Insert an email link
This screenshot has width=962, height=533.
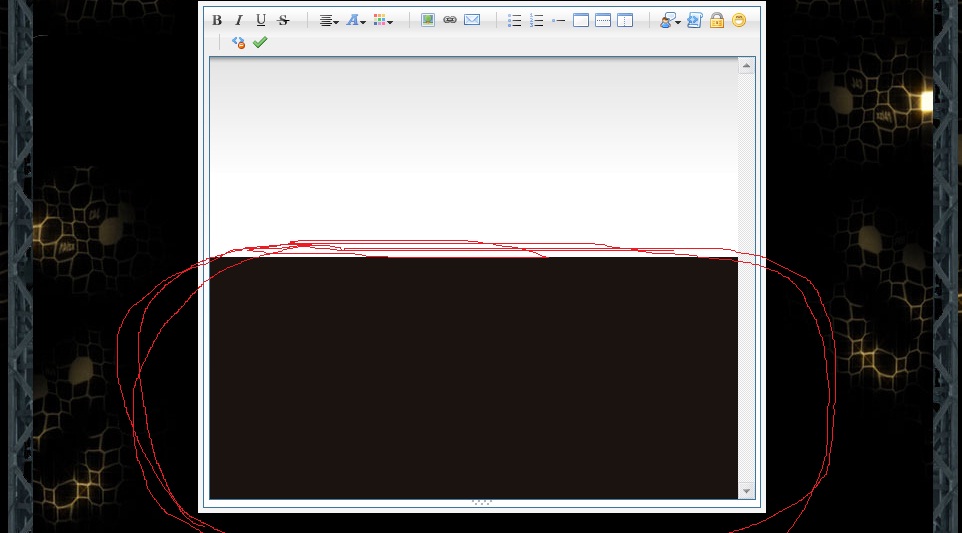[472, 20]
